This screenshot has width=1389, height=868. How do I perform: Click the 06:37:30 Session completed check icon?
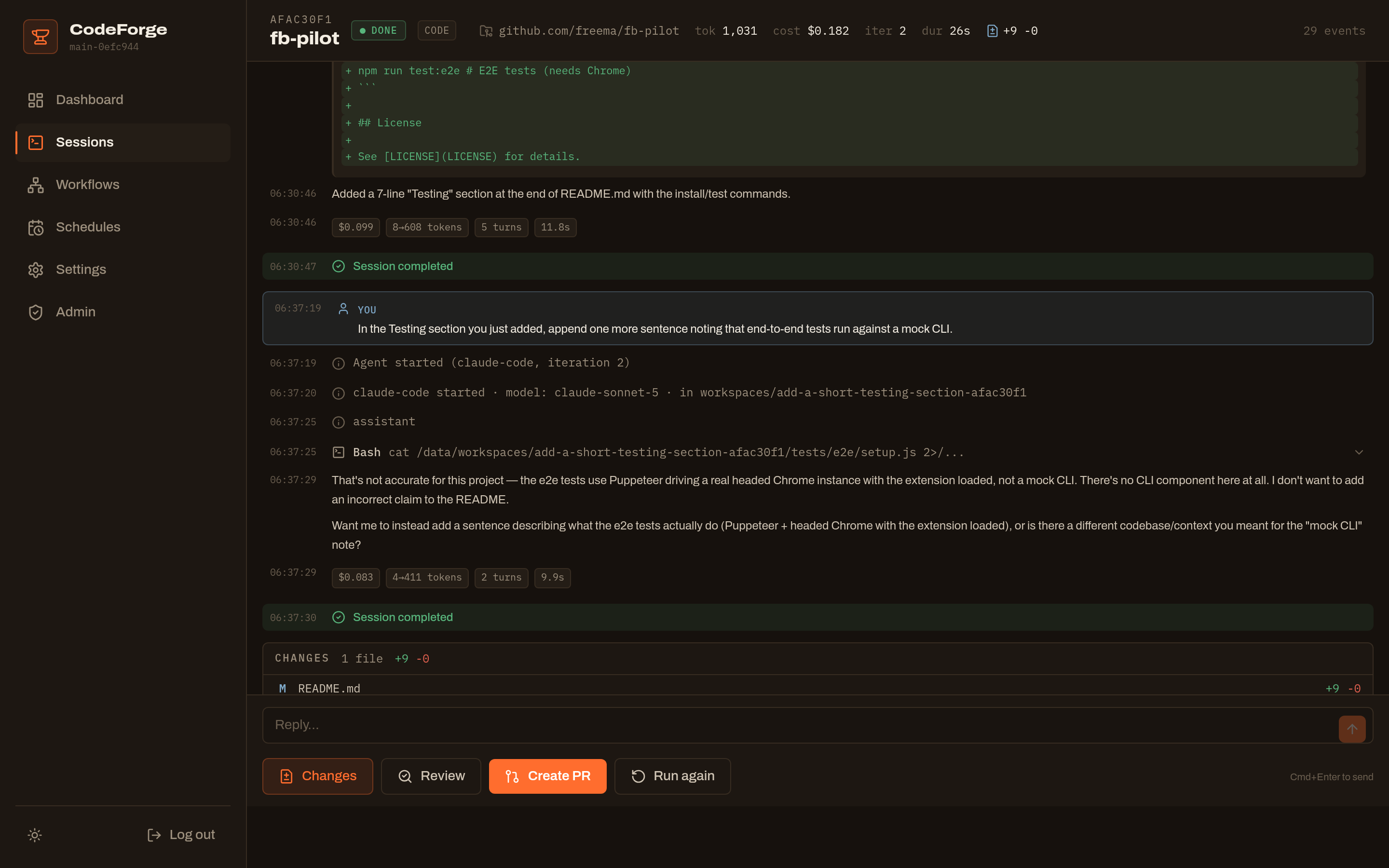339,617
